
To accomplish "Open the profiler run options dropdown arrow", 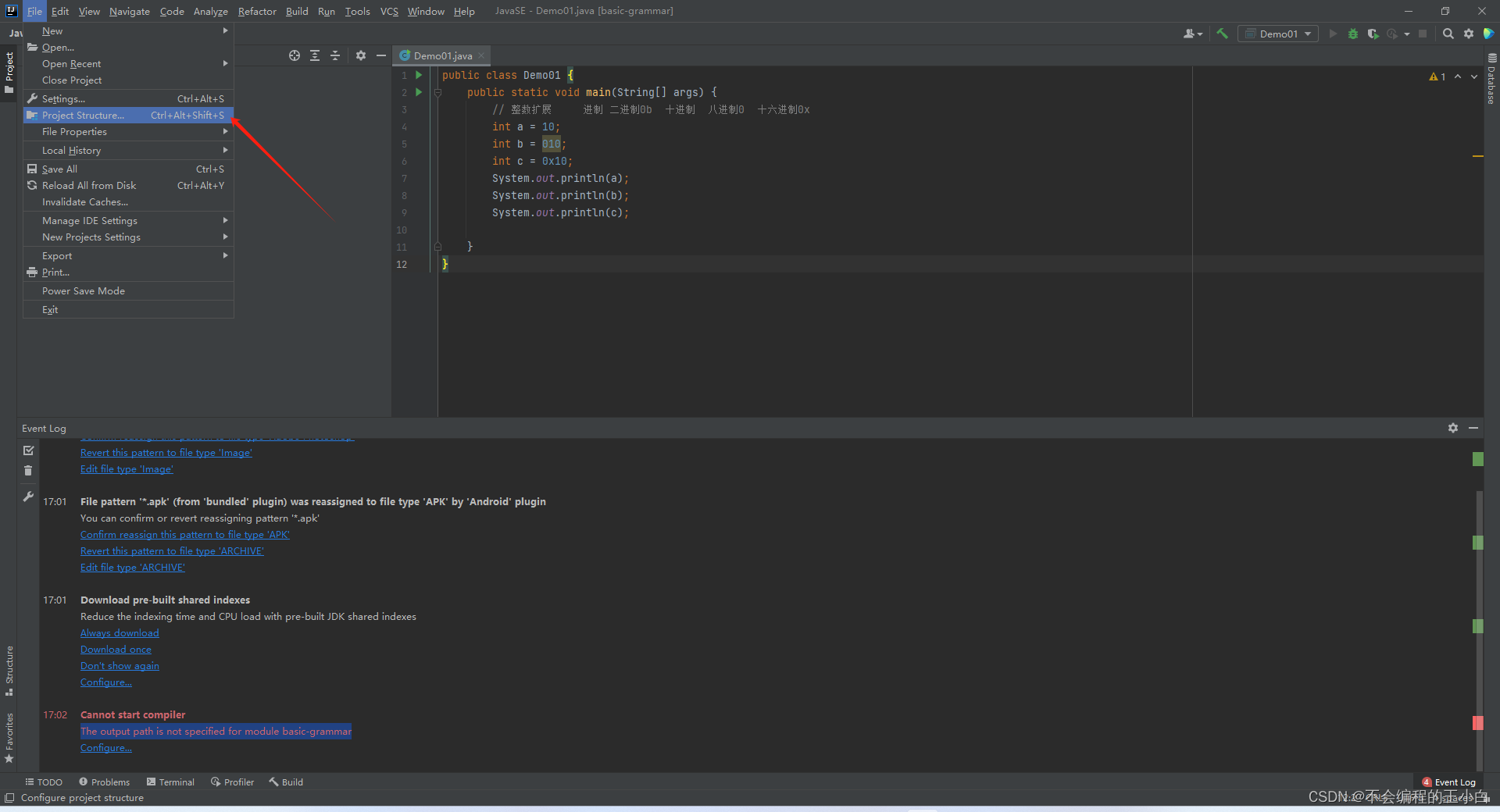I will tap(1407, 34).
